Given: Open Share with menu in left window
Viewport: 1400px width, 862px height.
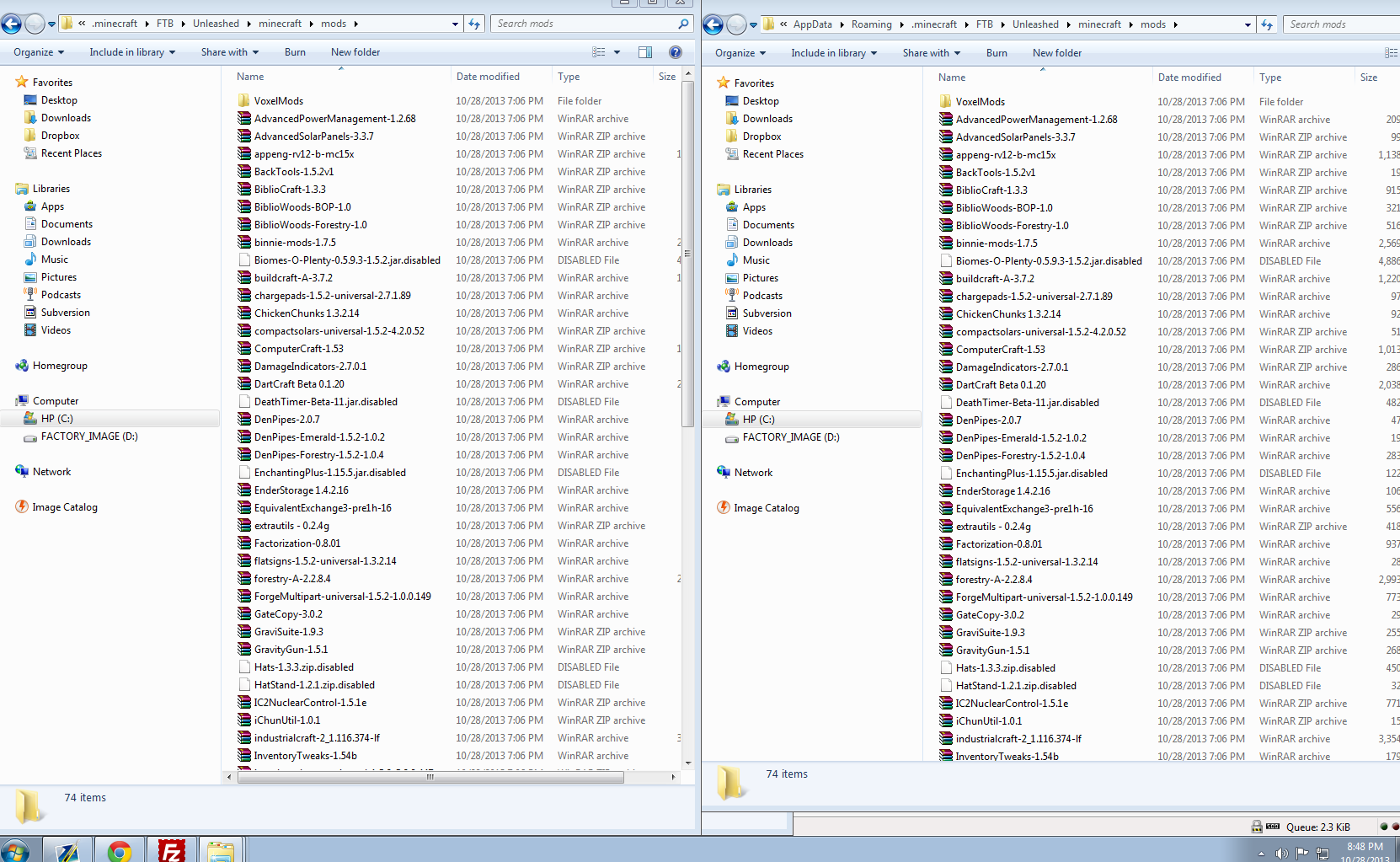Looking at the screenshot, I should coord(230,52).
